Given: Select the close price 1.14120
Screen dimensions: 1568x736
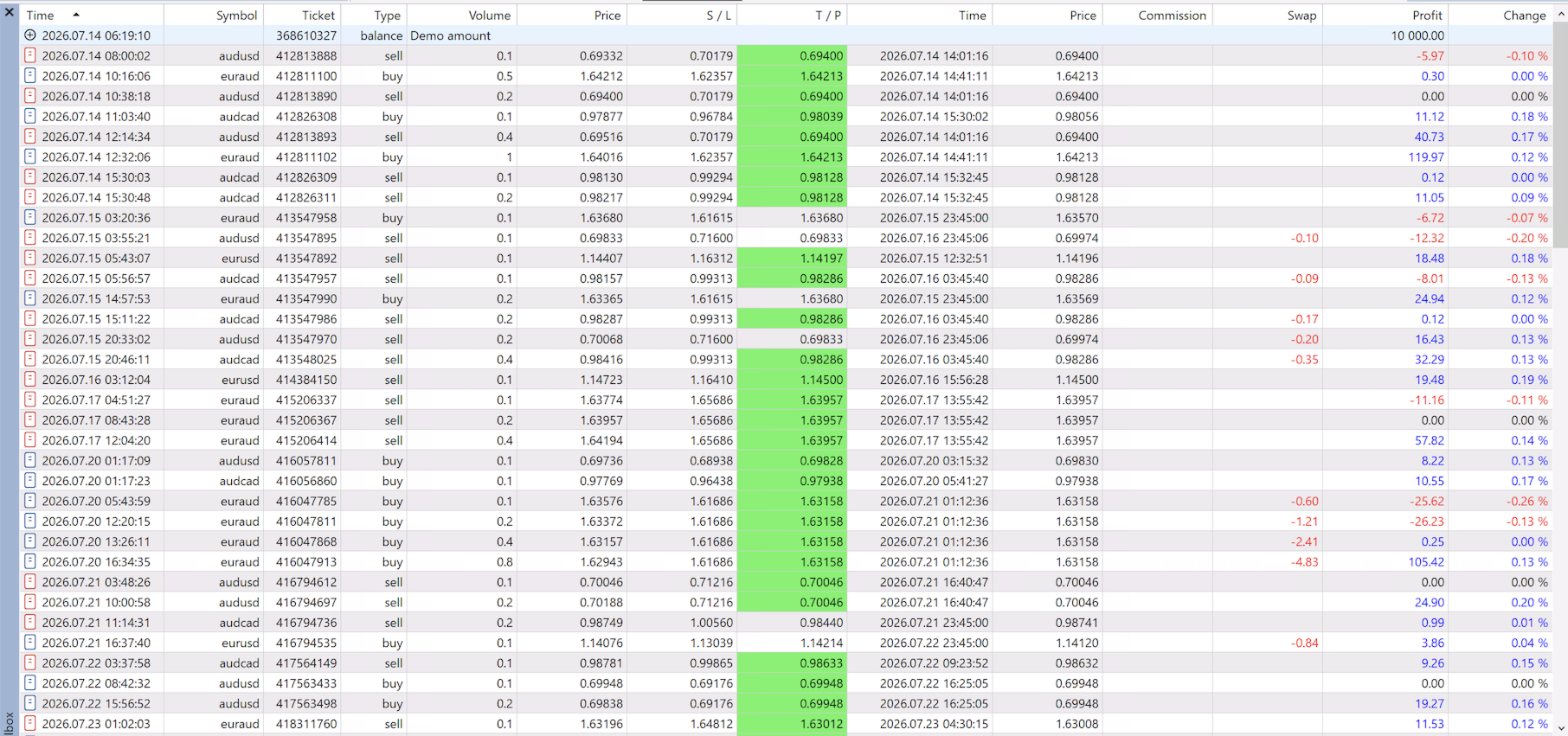Looking at the screenshot, I should 1076,643.
